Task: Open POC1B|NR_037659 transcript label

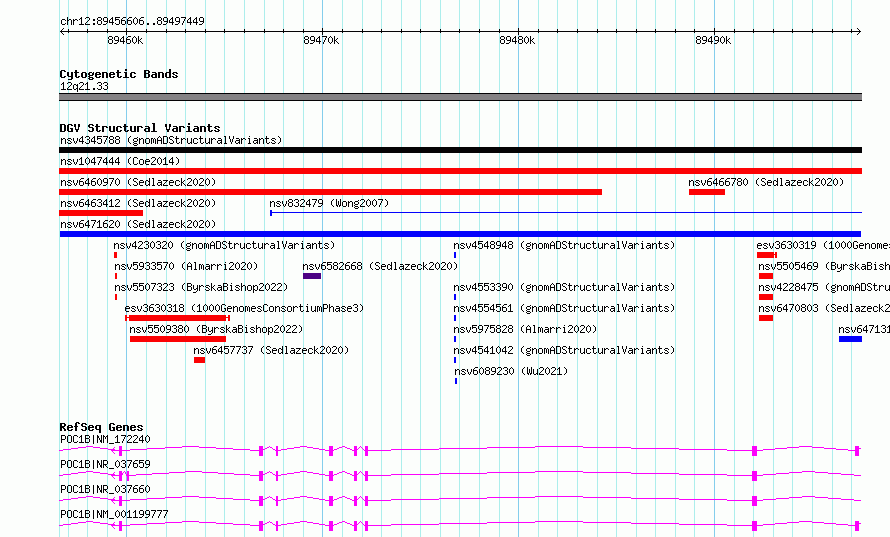Action: point(105,464)
